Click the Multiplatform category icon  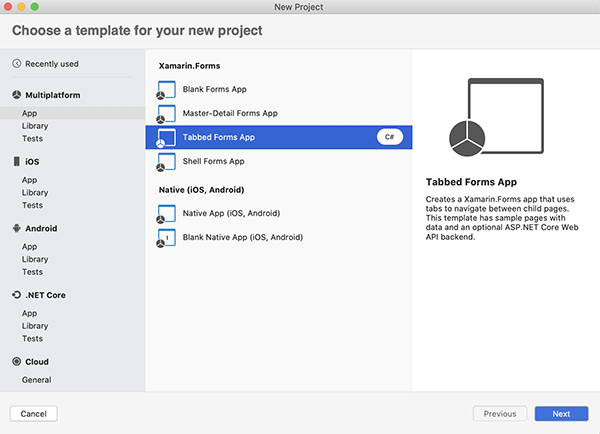pos(16,95)
